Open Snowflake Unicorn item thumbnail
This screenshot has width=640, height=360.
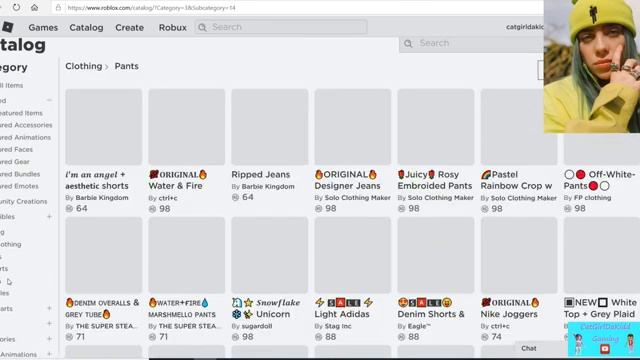[270, 255]
